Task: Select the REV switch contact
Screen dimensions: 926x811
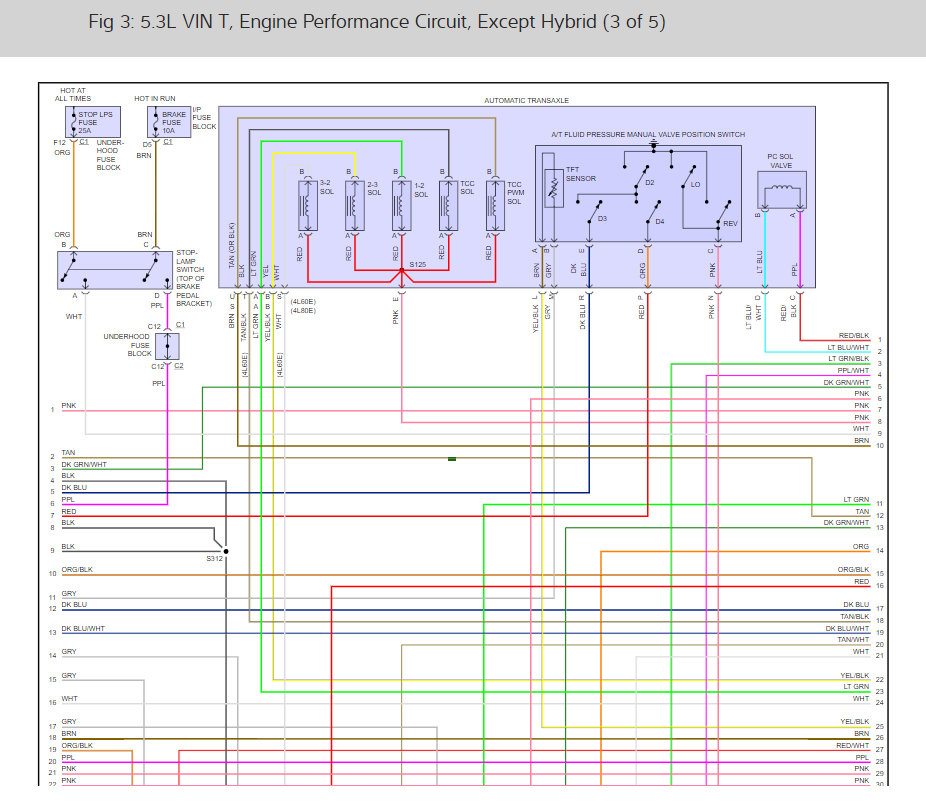Action: coord(724,211)
